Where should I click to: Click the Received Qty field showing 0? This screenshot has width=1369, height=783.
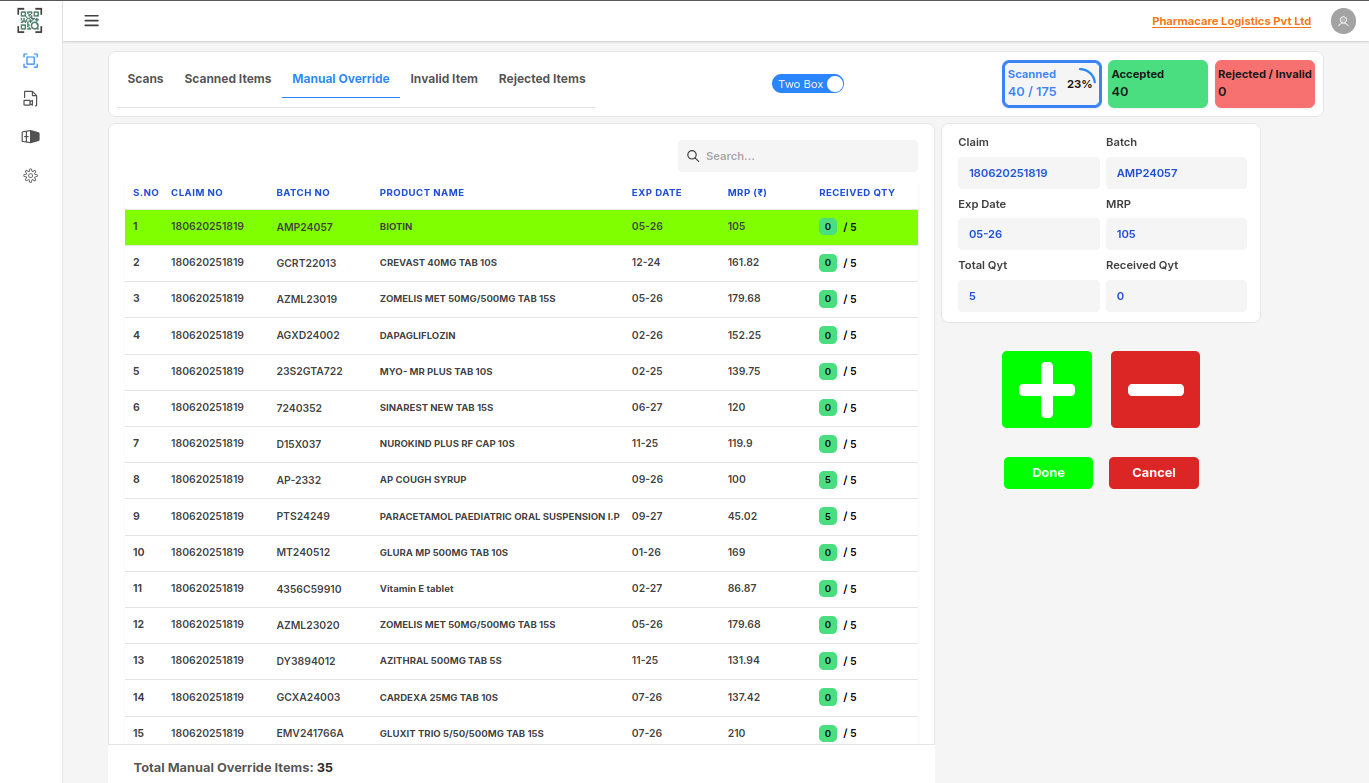click(x=1175, y=296)
